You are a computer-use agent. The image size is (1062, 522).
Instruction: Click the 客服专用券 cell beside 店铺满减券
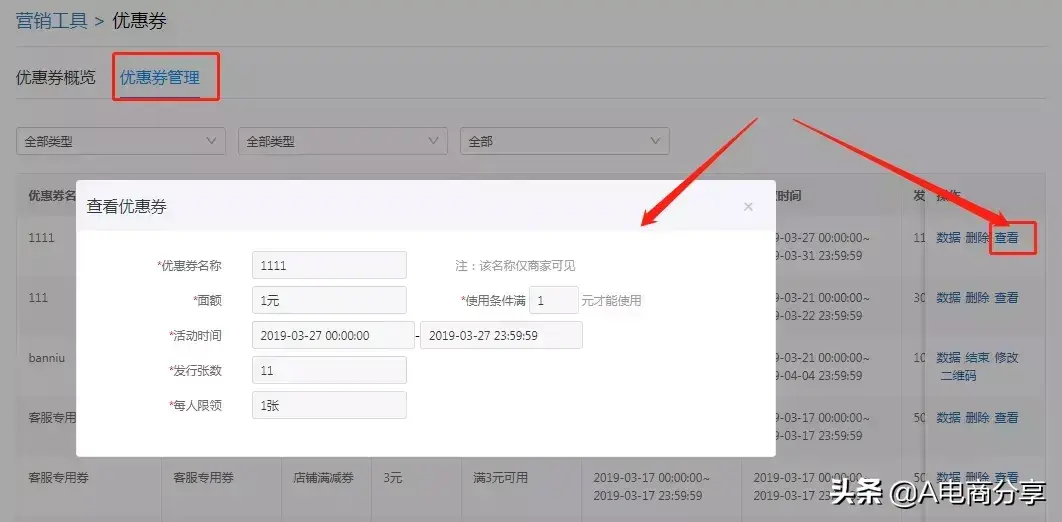203,478
